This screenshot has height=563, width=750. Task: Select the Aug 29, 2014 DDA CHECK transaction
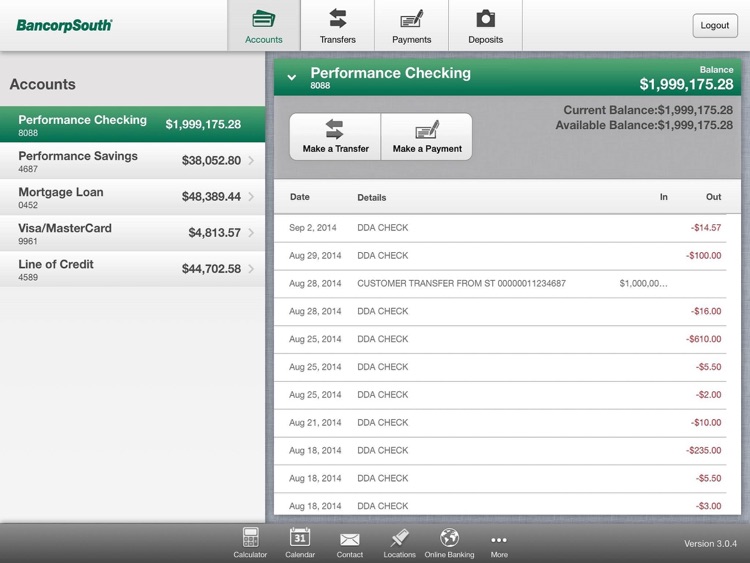coord(500,256)
